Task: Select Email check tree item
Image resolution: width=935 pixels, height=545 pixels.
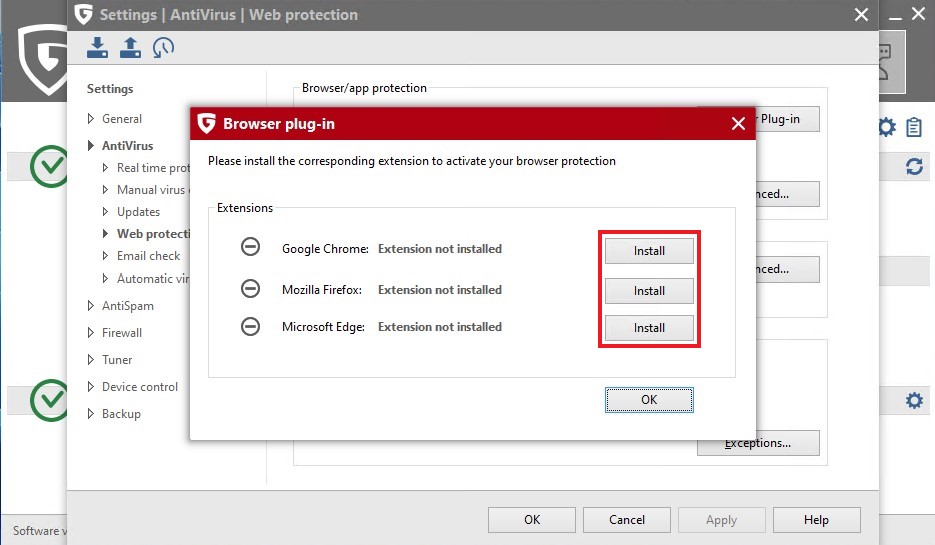Action: click(148, 256)
